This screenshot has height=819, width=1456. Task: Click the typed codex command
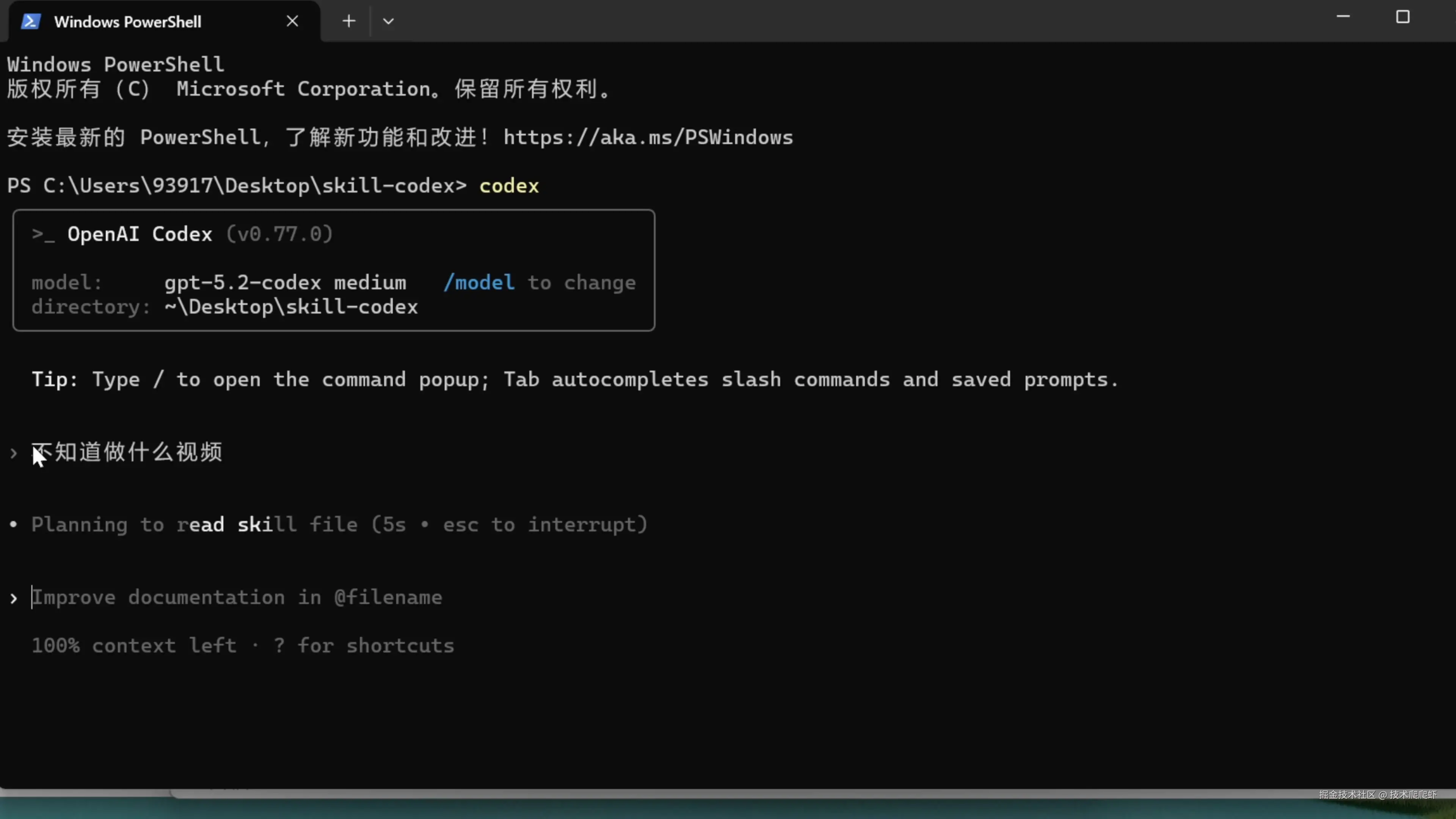point(509,186)
